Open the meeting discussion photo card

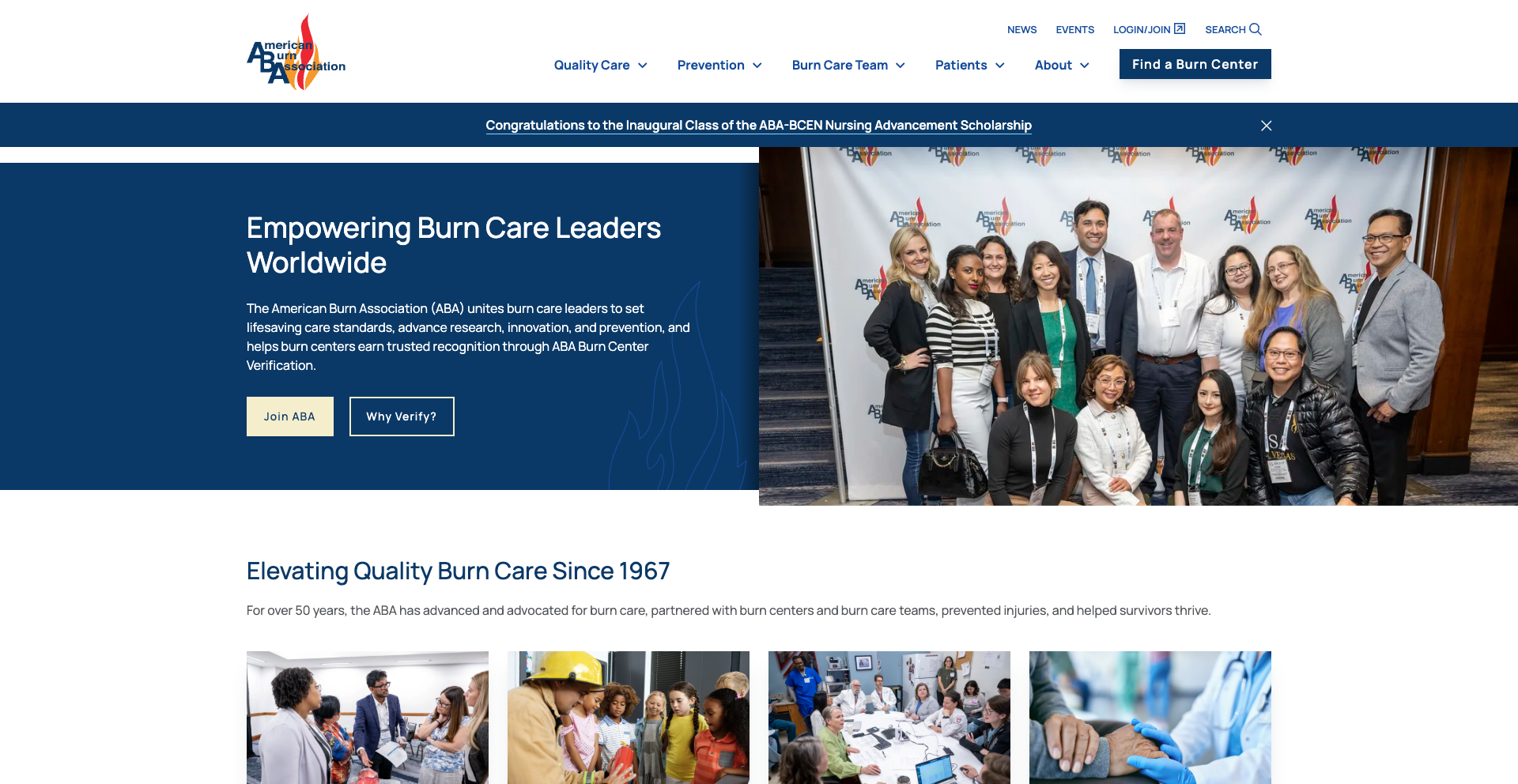tap(368, 718)
